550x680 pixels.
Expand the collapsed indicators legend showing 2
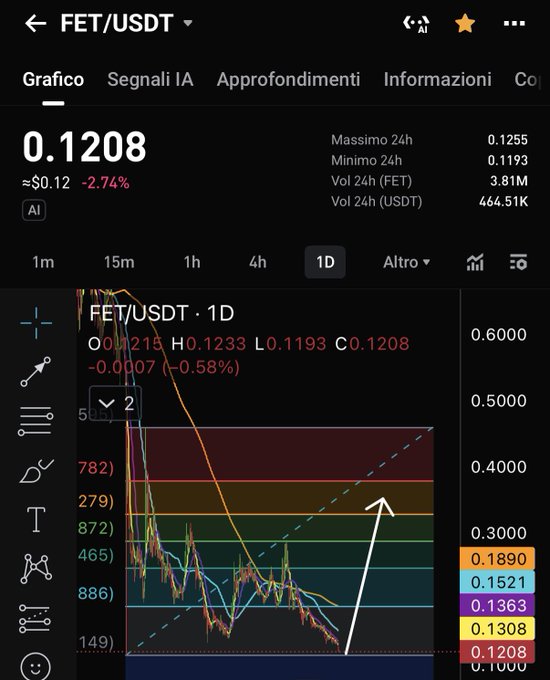pos(115,403)
